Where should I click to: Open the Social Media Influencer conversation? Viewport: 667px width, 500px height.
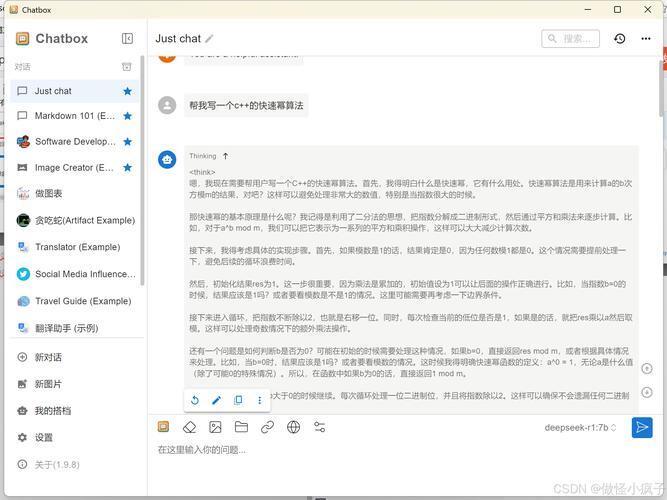click(74, 274)
